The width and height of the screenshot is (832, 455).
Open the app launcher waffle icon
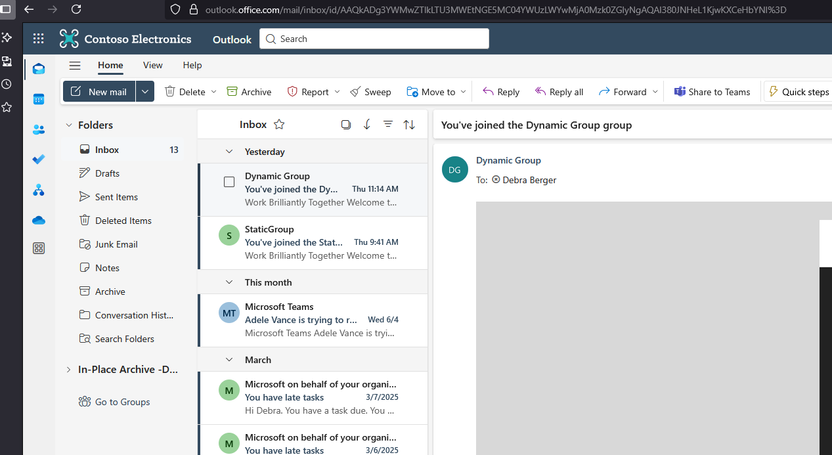(38, 39)
